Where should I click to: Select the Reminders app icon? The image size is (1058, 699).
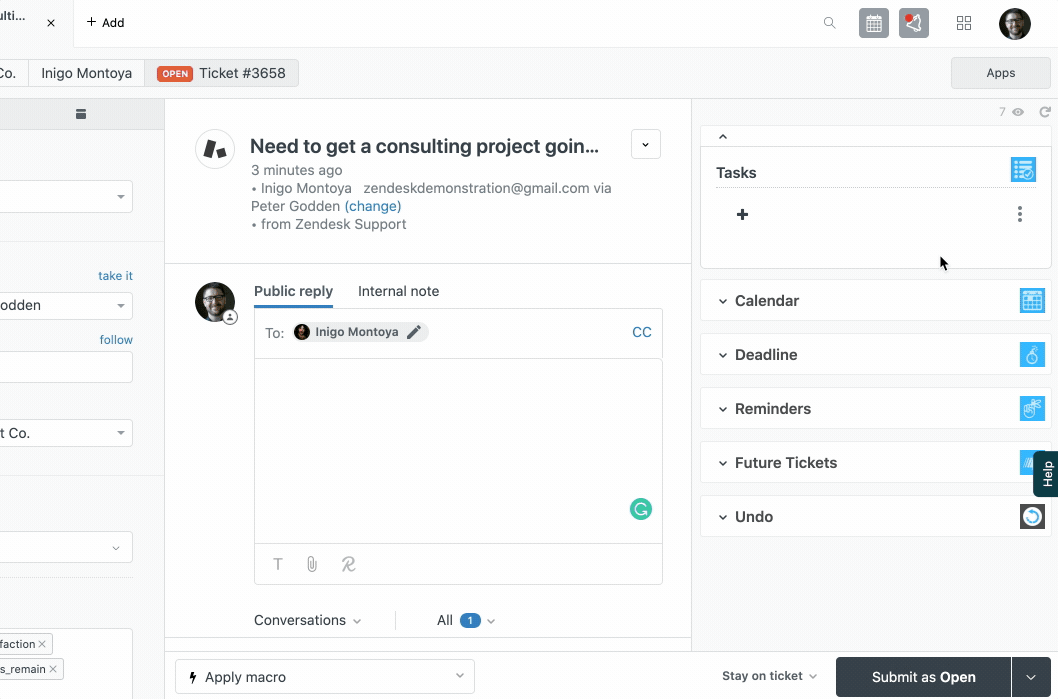click(1033, 408)
